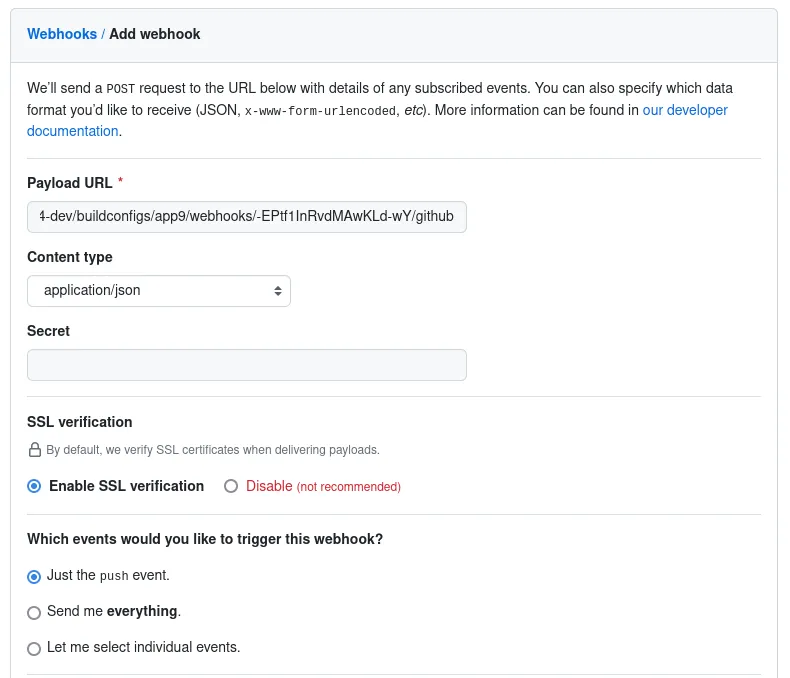Click the Add webhook breadcrumb title
This screenshot has width=790, height=678.
155,34
